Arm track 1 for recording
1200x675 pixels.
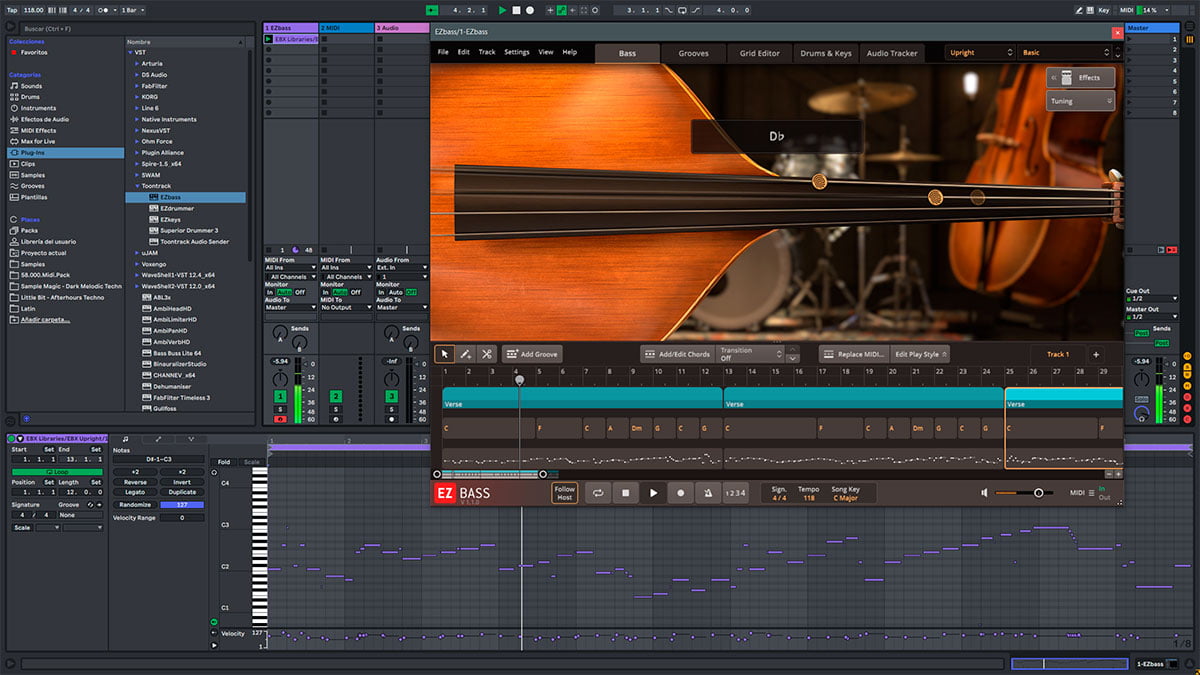click(281, 419)
